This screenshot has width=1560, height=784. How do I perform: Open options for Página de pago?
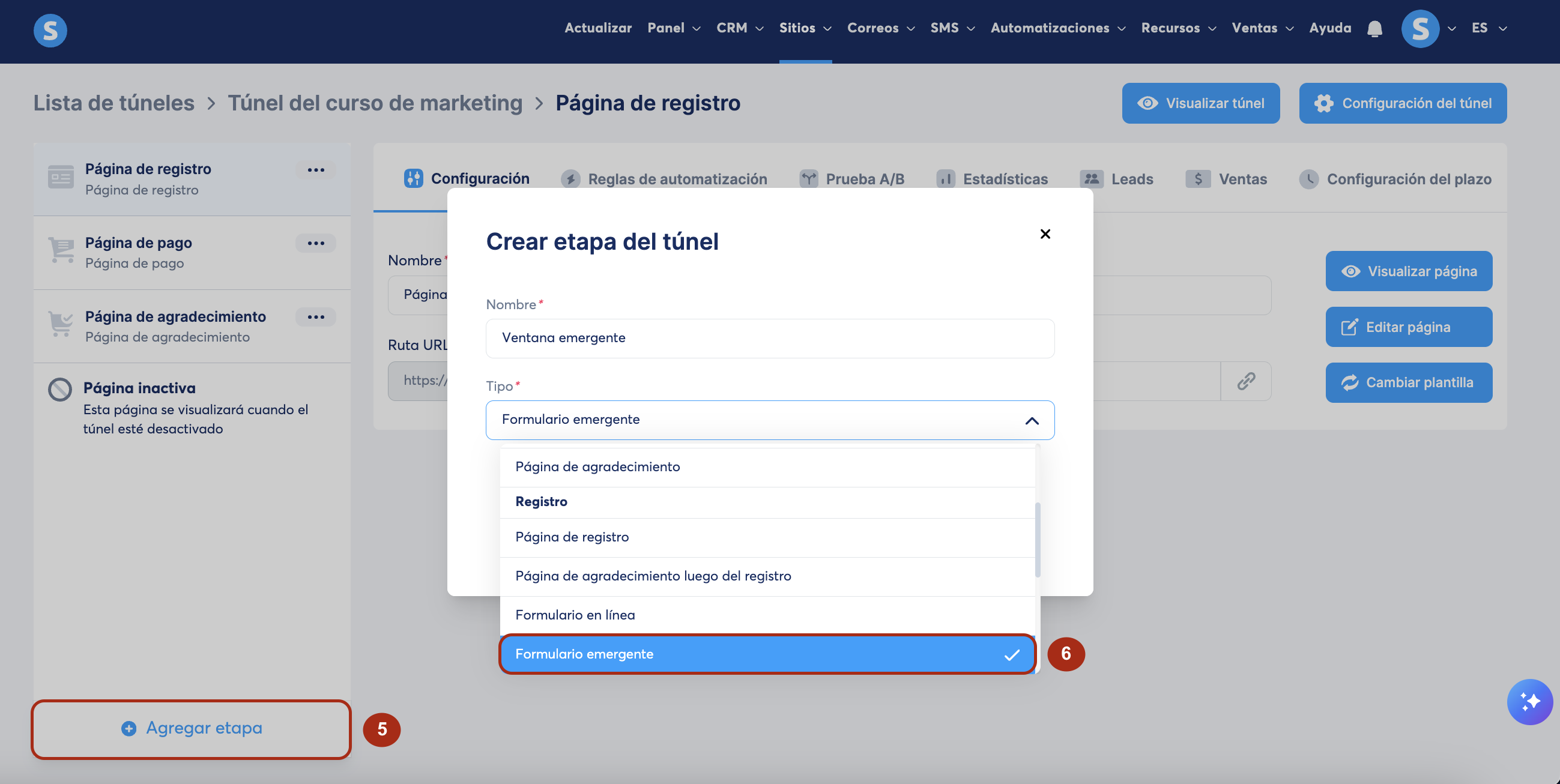315,243
